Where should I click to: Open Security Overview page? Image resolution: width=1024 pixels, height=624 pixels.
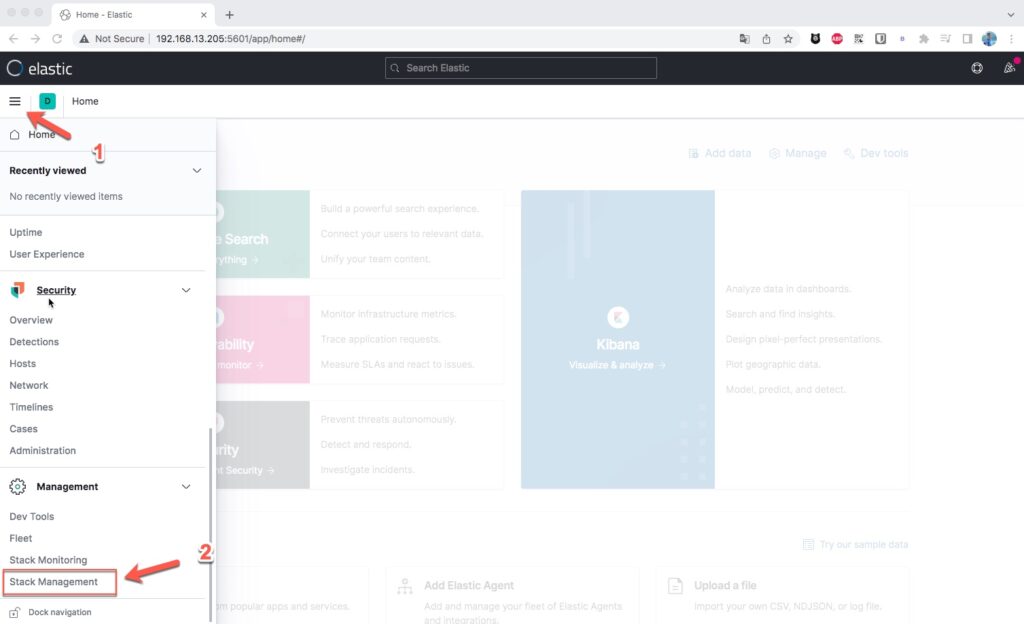tap(31, 320)
